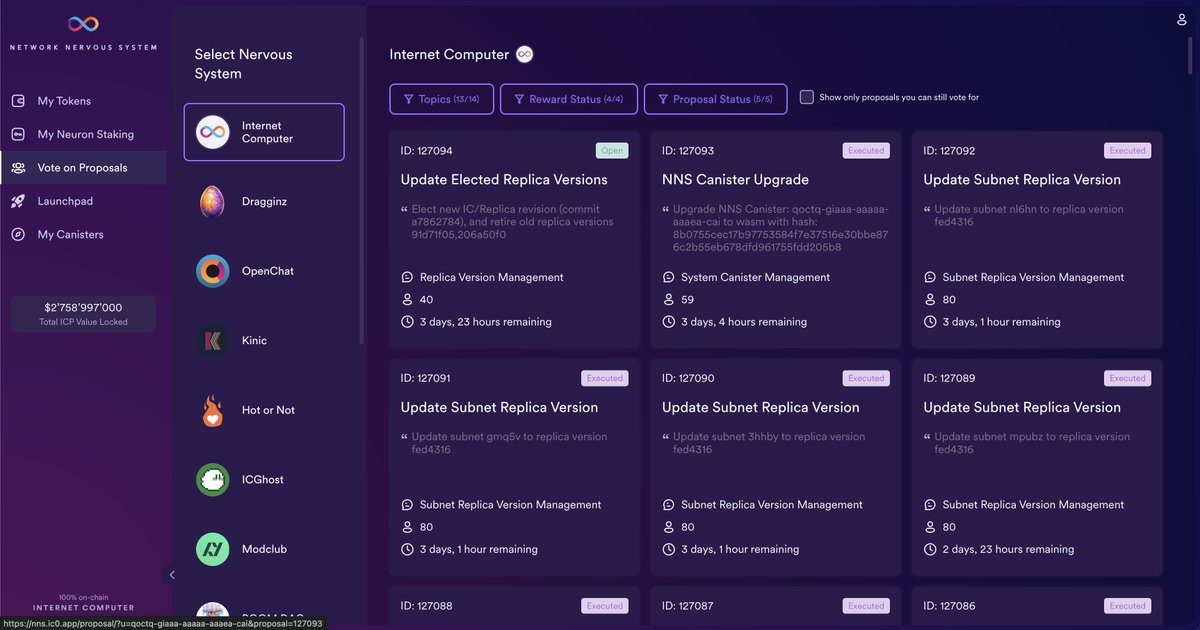Click the My Canisters compass icon
This screenshot has width=1200, height=630.
click(x=18, y=234)
